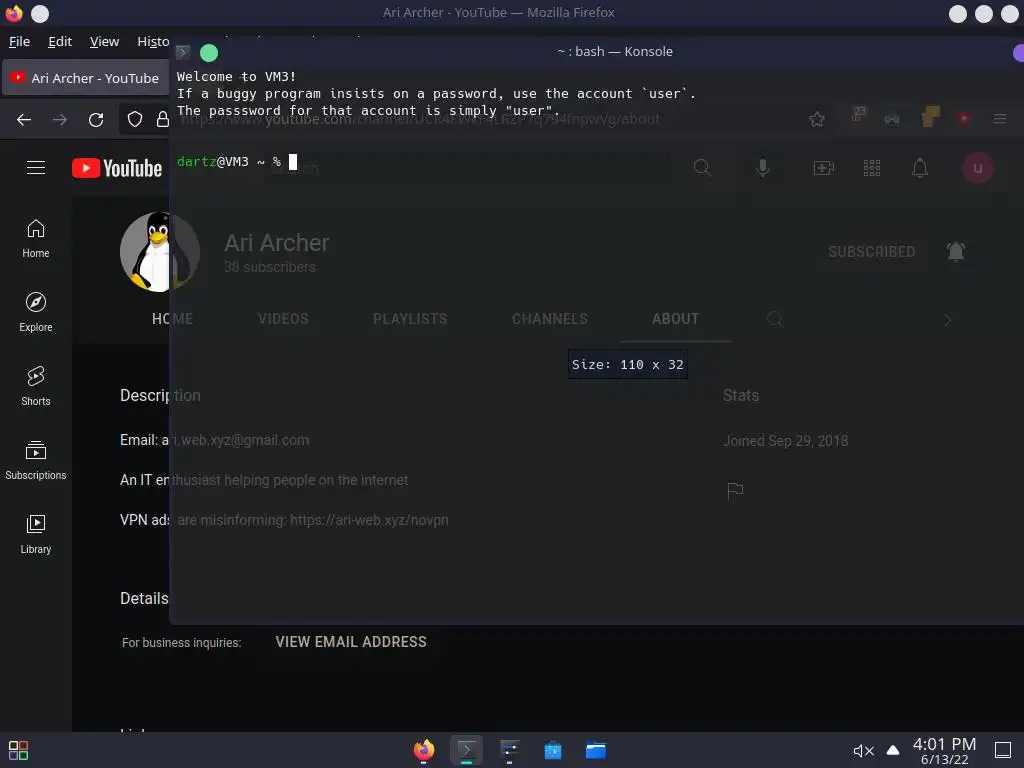Switch to the channel CHANNELS tab
Viewport: 1024px width, 768px height.
tap(550, 319)
